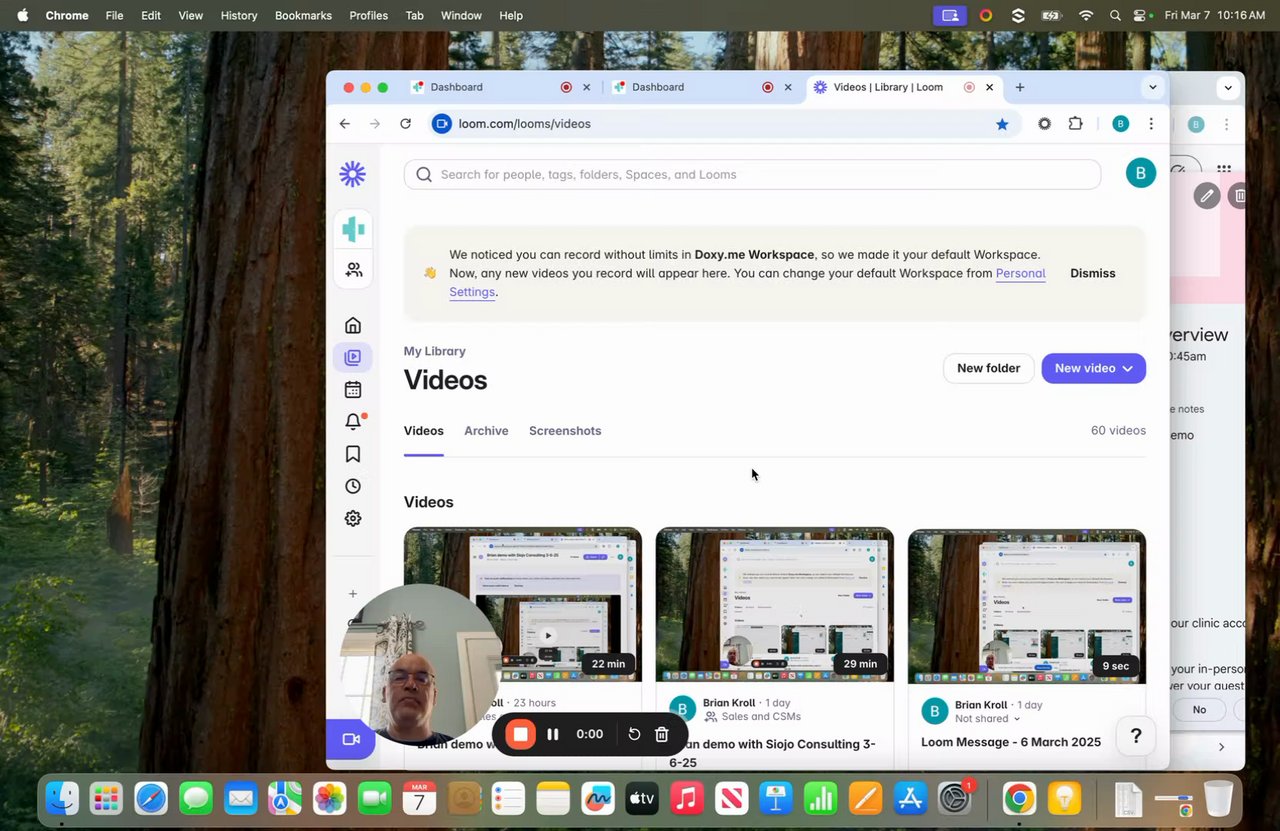Click the webcam bubble preview
The width and height of the screenshot is (1280, 831).
(420, 665)
